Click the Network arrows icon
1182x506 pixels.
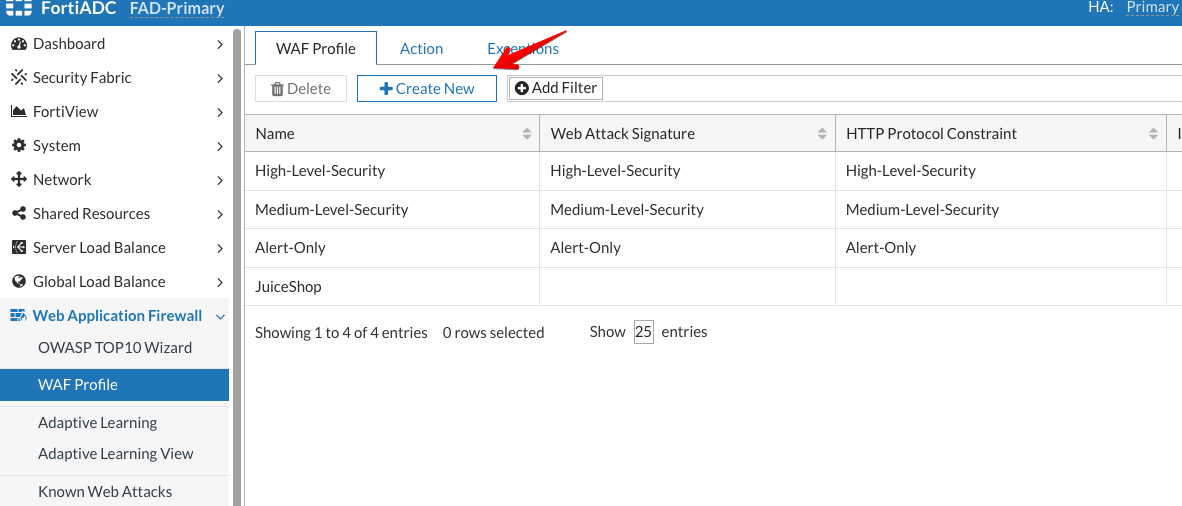pyautogui.click(x=18, y=180)
